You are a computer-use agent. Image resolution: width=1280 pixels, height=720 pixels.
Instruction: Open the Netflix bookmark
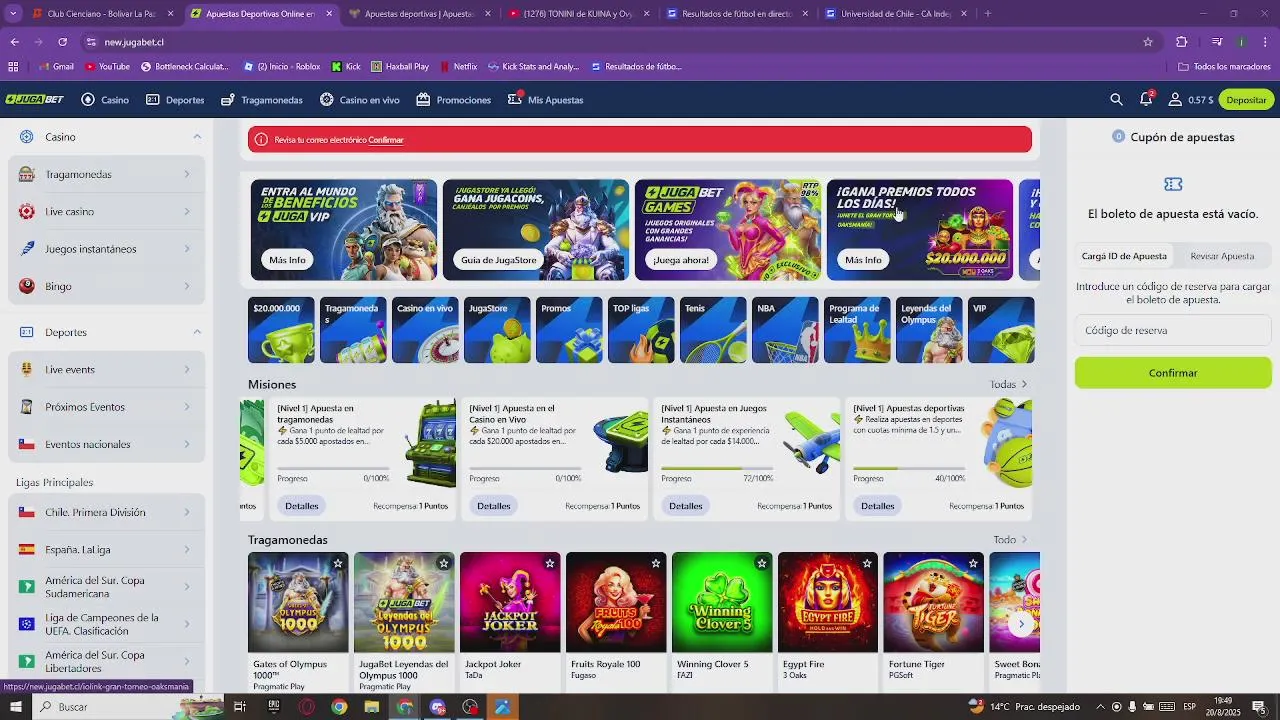coord(458,67)
